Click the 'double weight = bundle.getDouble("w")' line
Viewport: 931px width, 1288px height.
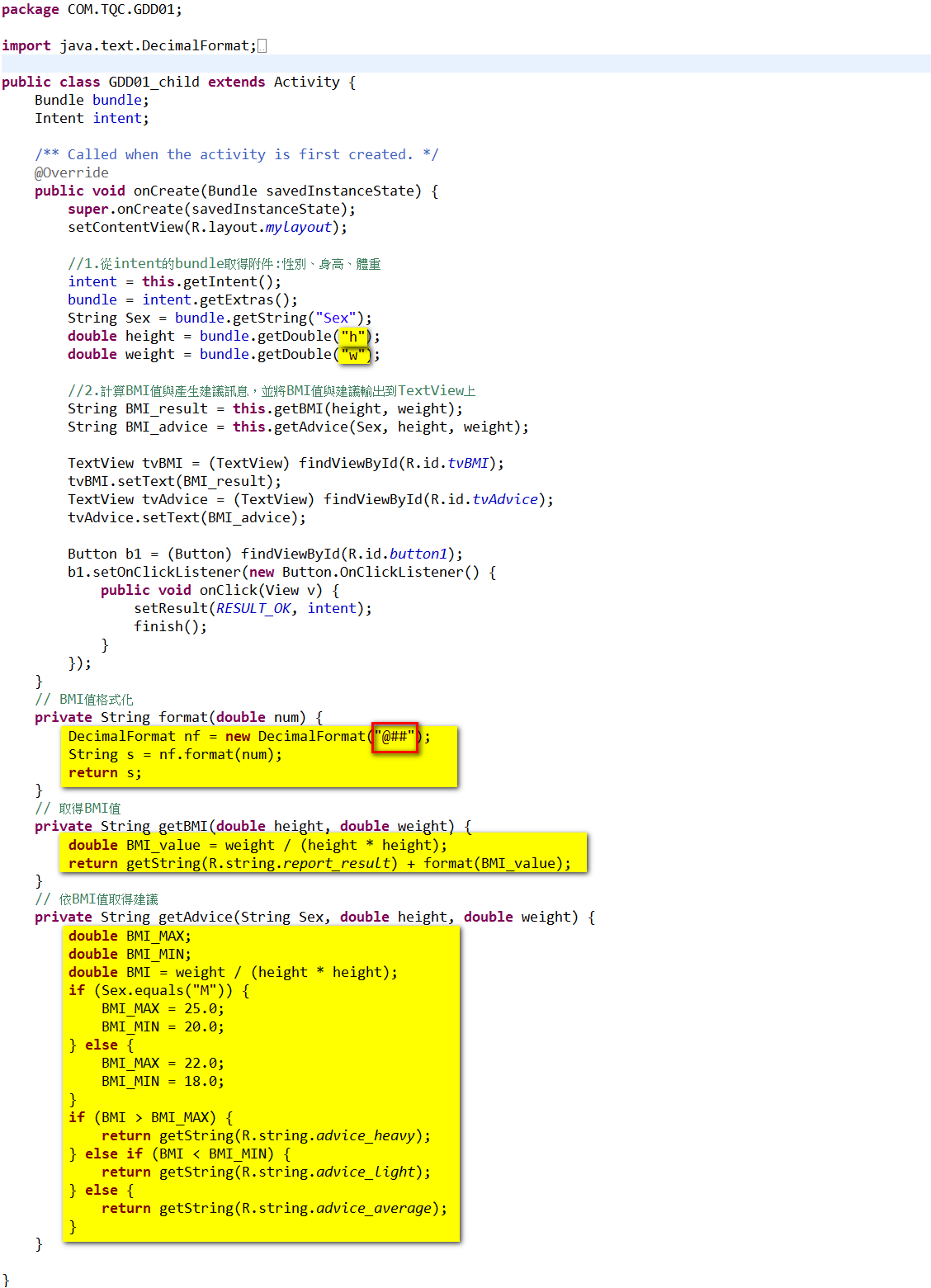224,355
